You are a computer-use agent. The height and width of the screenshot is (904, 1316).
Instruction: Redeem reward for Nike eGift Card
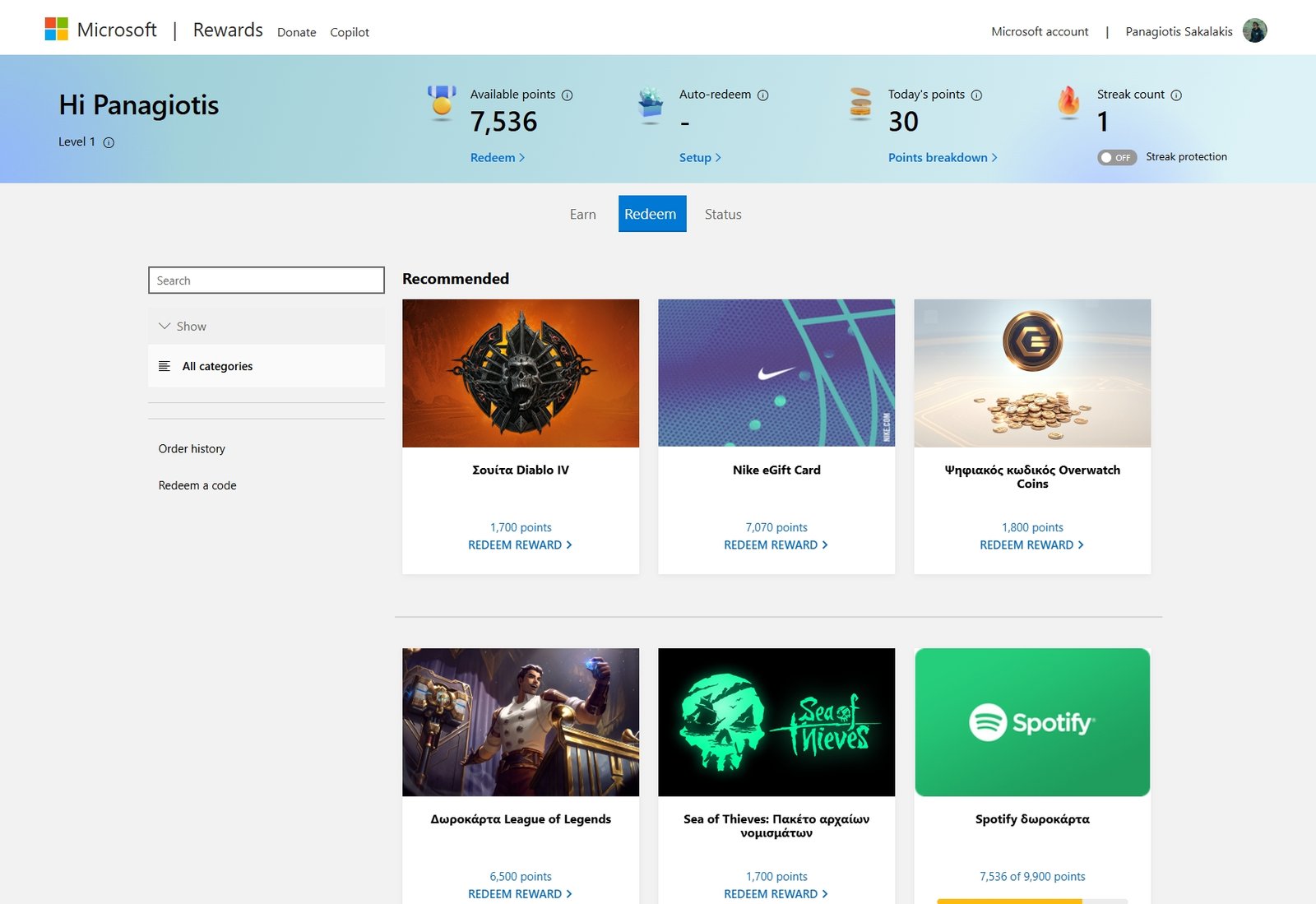pyautogui.click(x=776, y=545)
